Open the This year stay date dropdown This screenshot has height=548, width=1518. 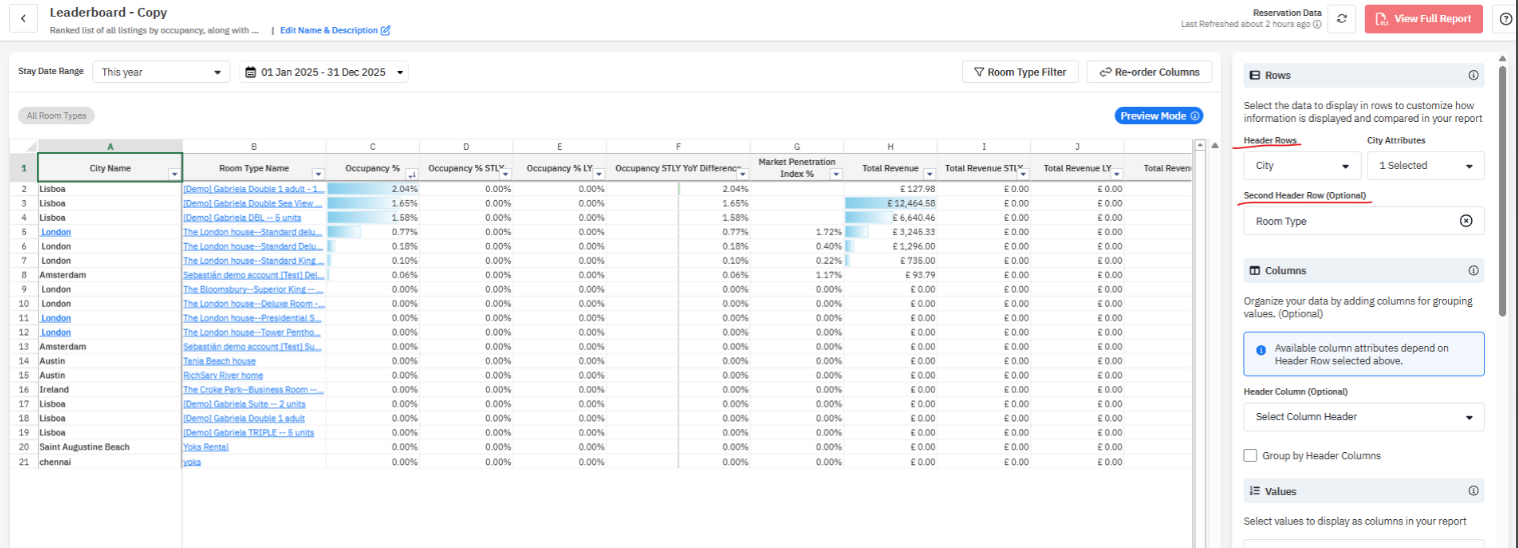tap(161, 72)
